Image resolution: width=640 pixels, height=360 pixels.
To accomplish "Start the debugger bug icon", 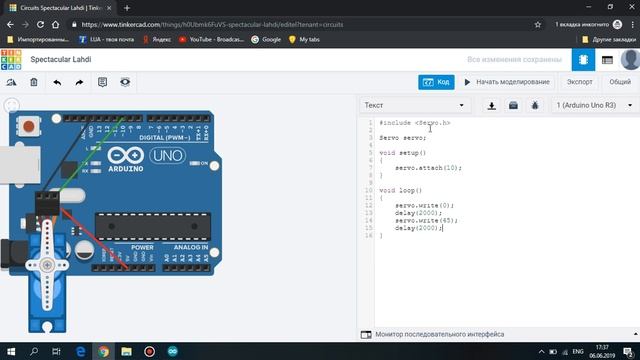I will 535,106.
